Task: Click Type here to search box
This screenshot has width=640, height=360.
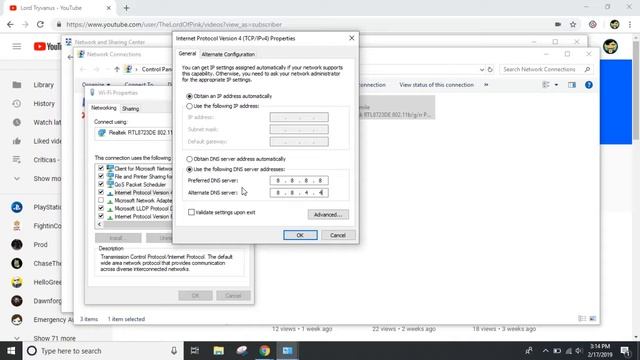Action: (102, 351)
